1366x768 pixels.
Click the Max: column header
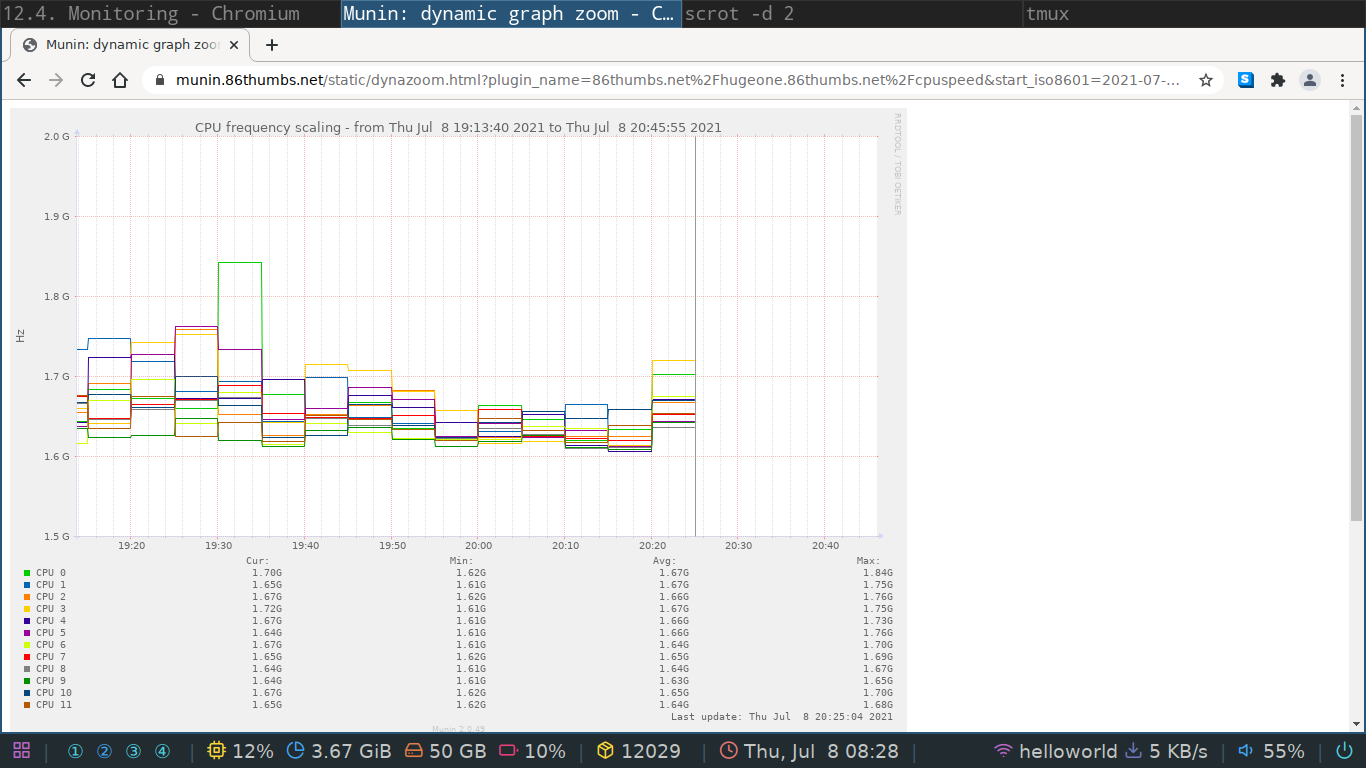coord(869,561)
